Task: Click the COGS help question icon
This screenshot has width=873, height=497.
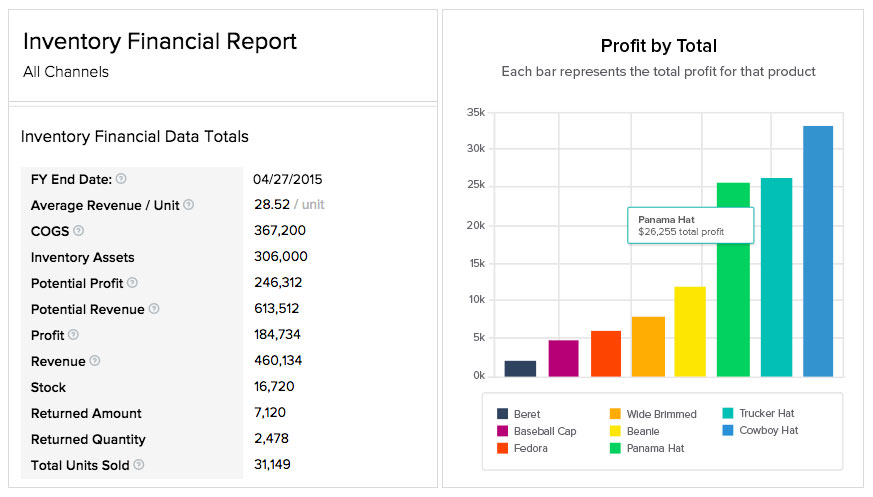Action: click(77, 231)
